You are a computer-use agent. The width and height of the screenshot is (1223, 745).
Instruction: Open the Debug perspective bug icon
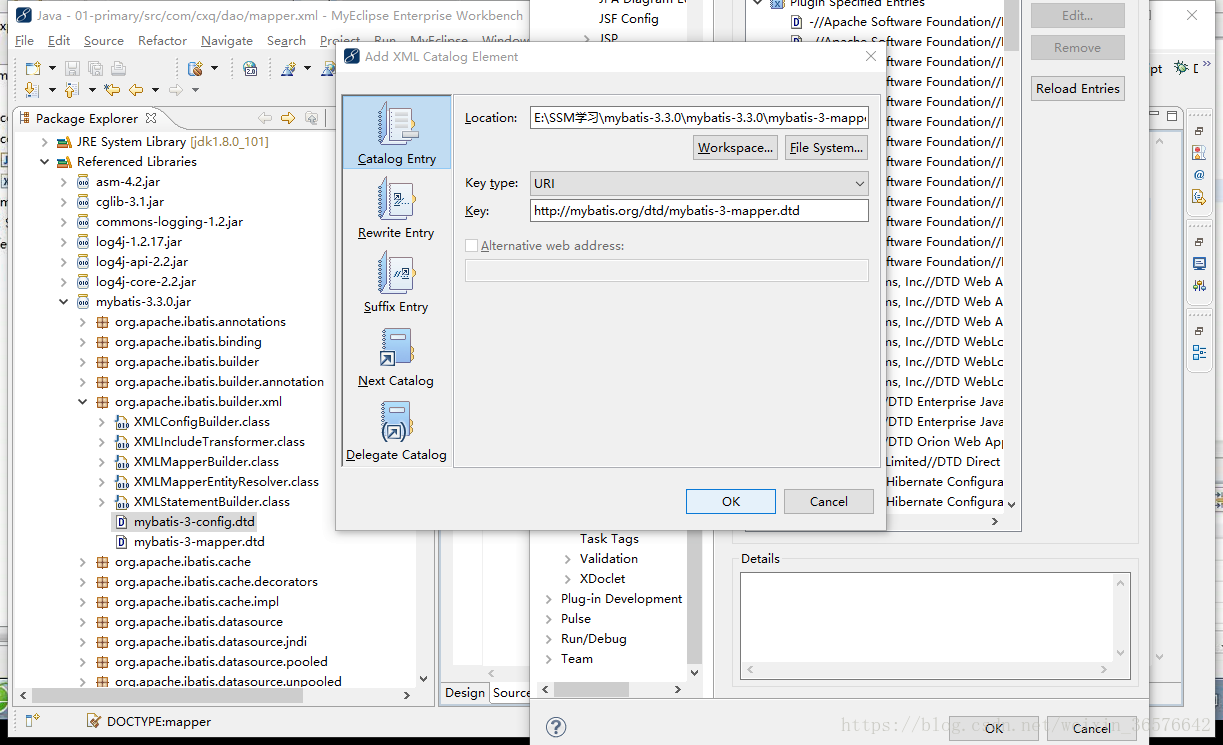(x=1182, y=68)
